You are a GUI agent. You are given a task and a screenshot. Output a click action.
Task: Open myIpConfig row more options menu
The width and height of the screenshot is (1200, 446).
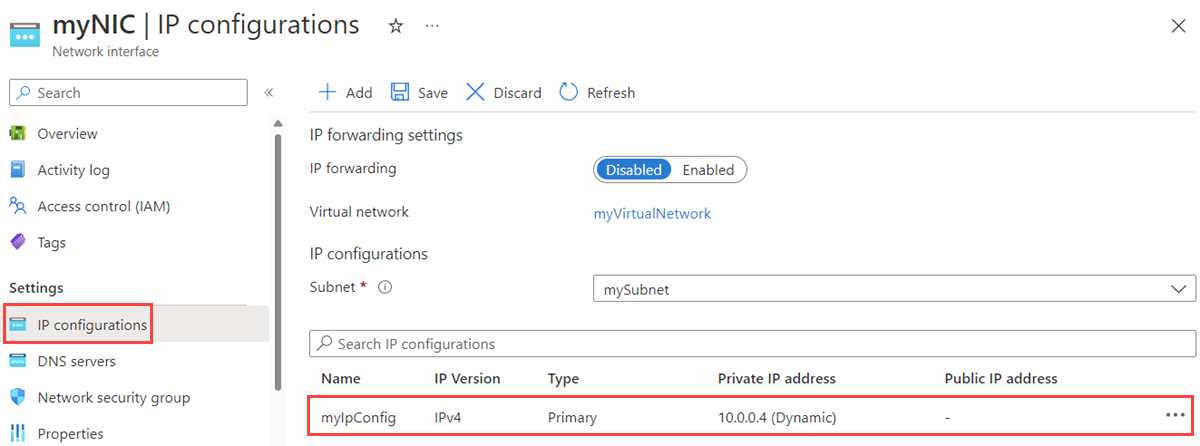(x=1175, y=415)
